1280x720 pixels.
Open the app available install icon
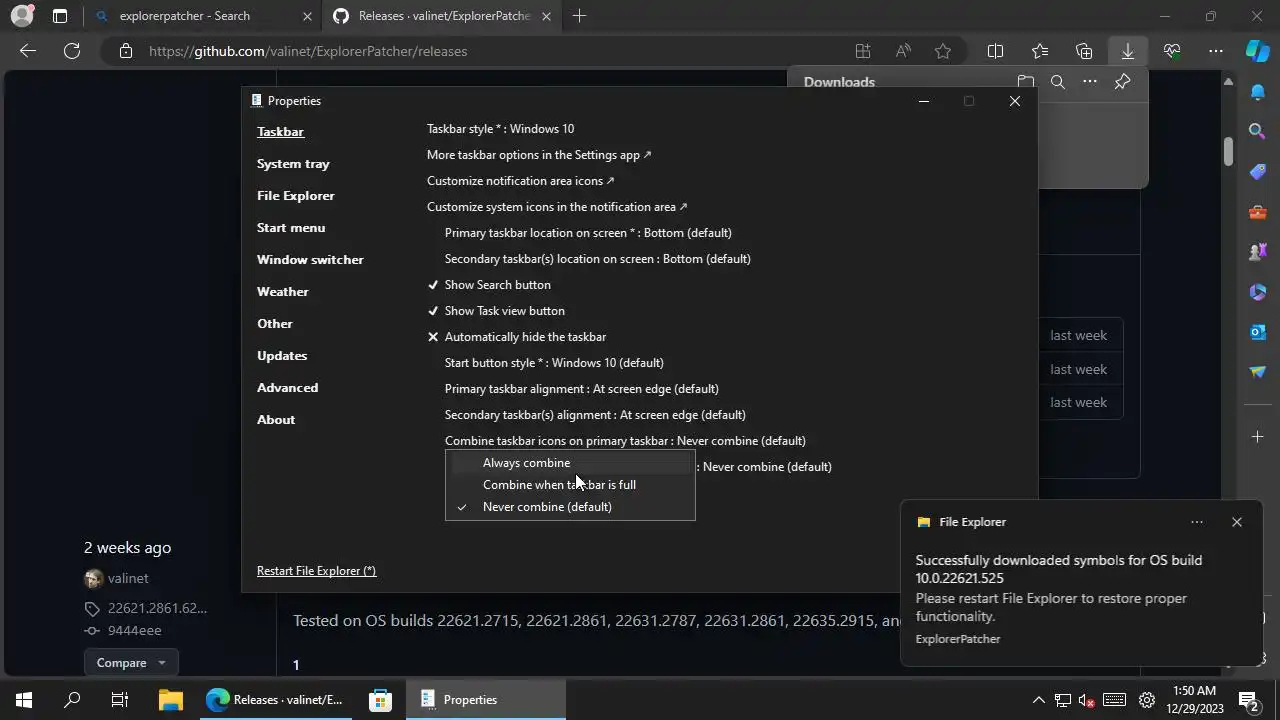point(863,51)
